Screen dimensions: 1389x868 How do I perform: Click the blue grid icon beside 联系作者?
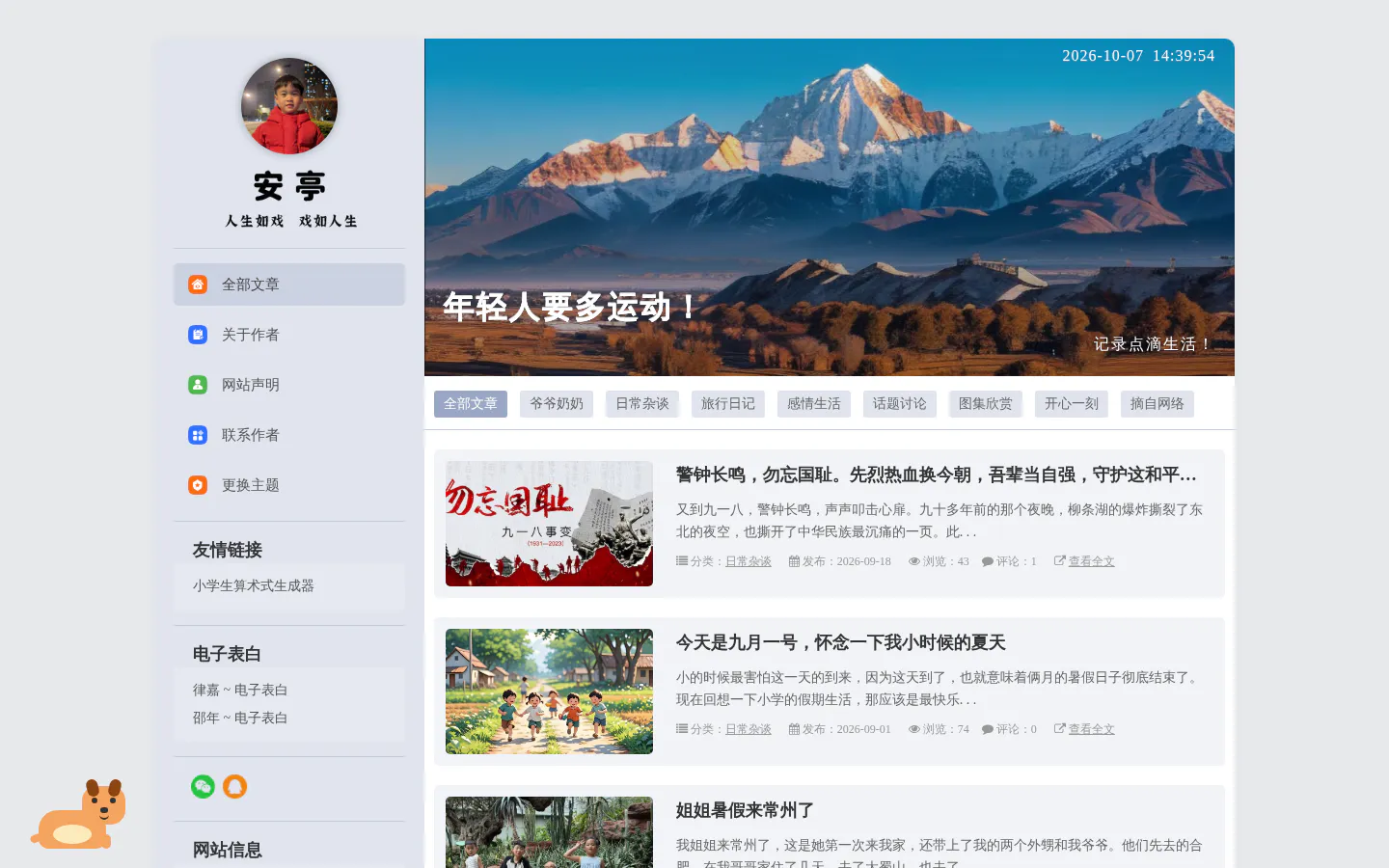click(x=198, y=435)
